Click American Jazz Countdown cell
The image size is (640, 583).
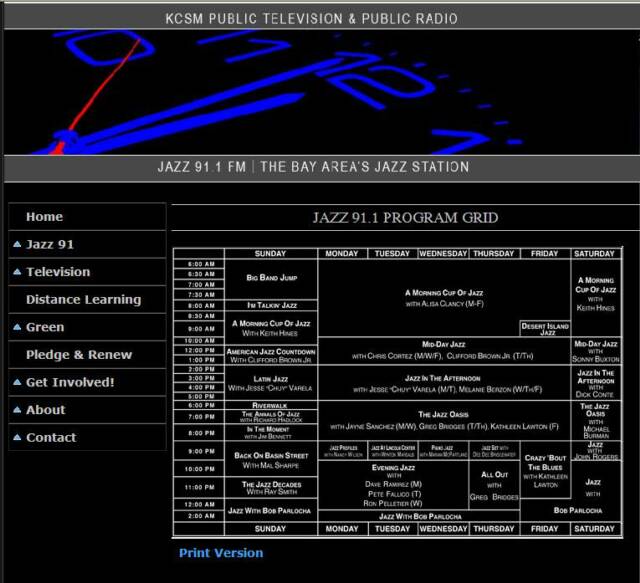(271, 356)
